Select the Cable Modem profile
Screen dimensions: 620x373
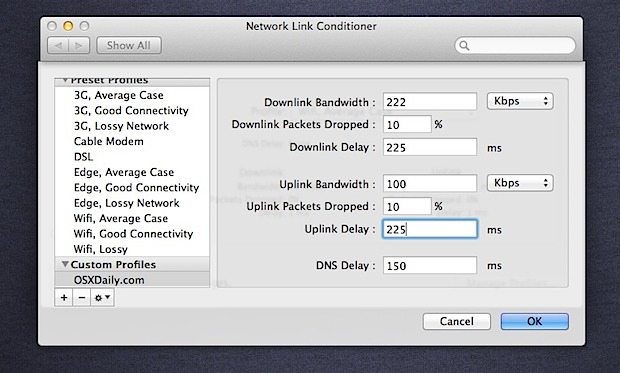click(x=132, y=142)
